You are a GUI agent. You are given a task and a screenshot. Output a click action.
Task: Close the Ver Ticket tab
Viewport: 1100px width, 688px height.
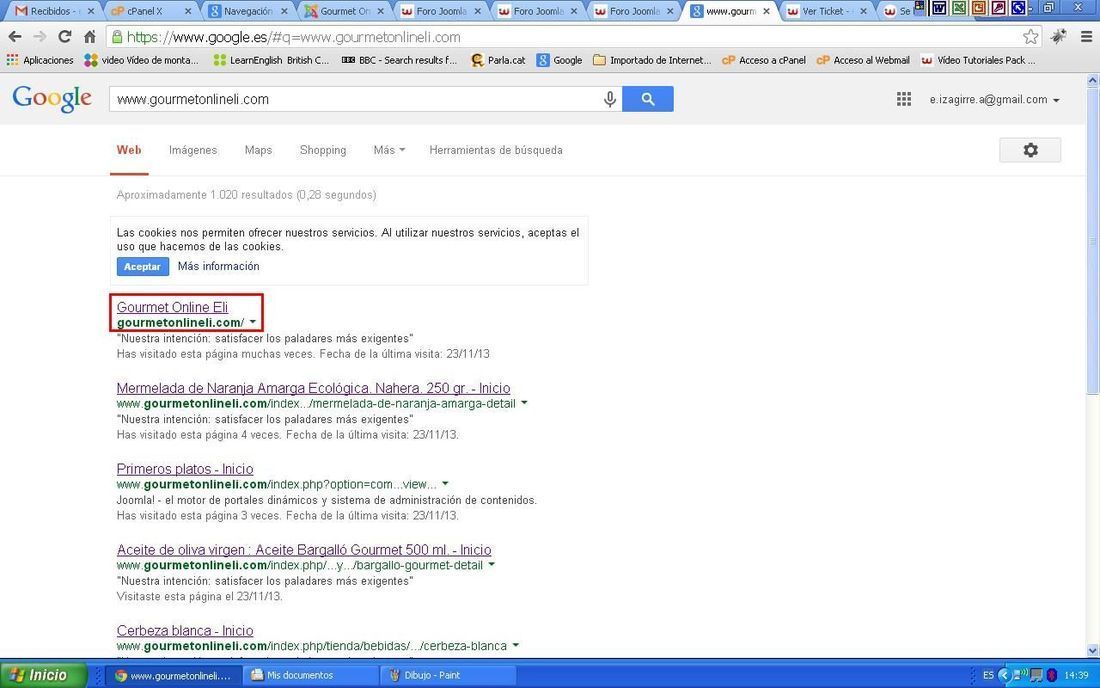[x=863, y=11]
